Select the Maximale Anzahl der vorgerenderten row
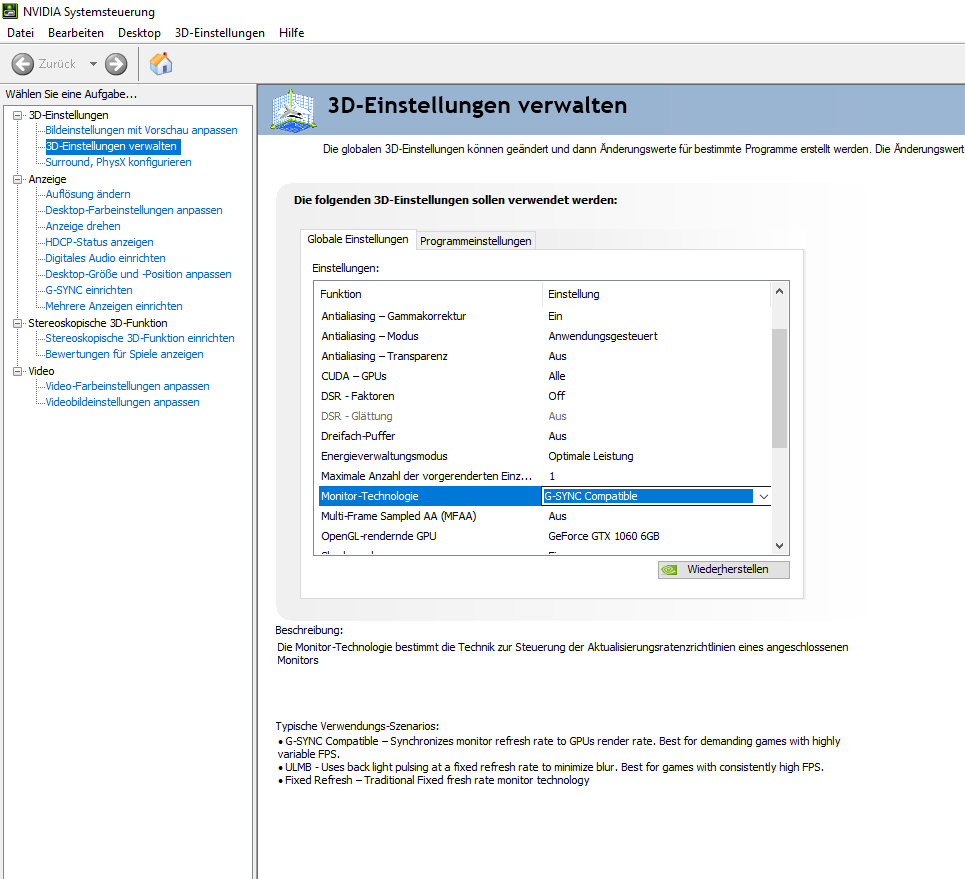 pos(545,476)
